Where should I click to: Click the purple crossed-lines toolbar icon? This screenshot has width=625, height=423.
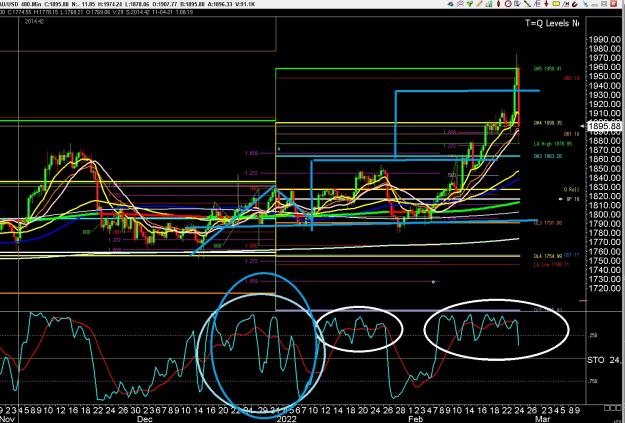click(x=460, y=4)
